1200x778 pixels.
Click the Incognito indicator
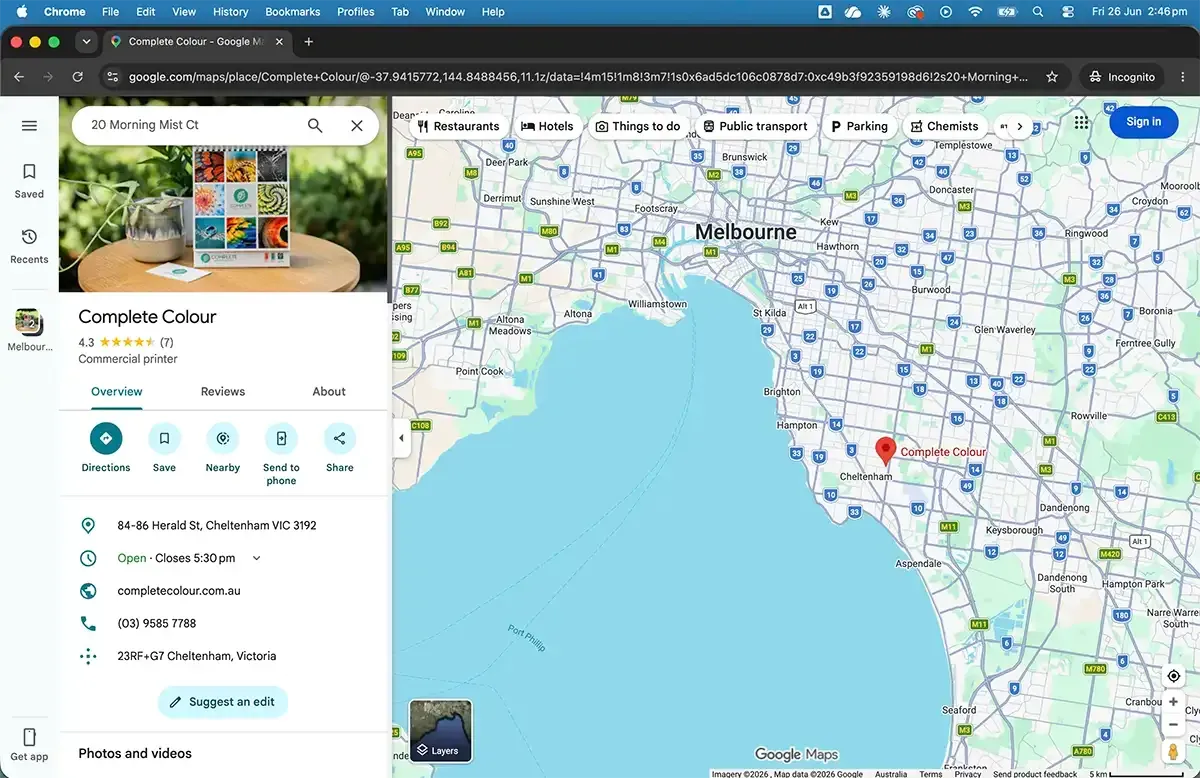coord(1121,77)
